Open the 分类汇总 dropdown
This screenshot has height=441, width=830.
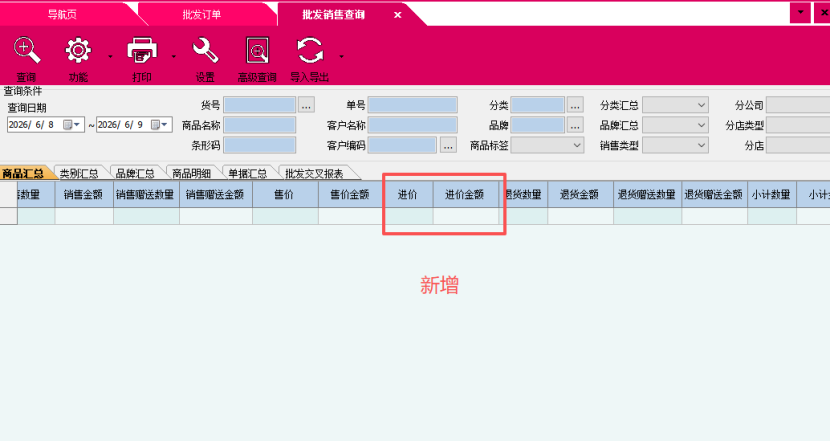(x=675, y=105)
